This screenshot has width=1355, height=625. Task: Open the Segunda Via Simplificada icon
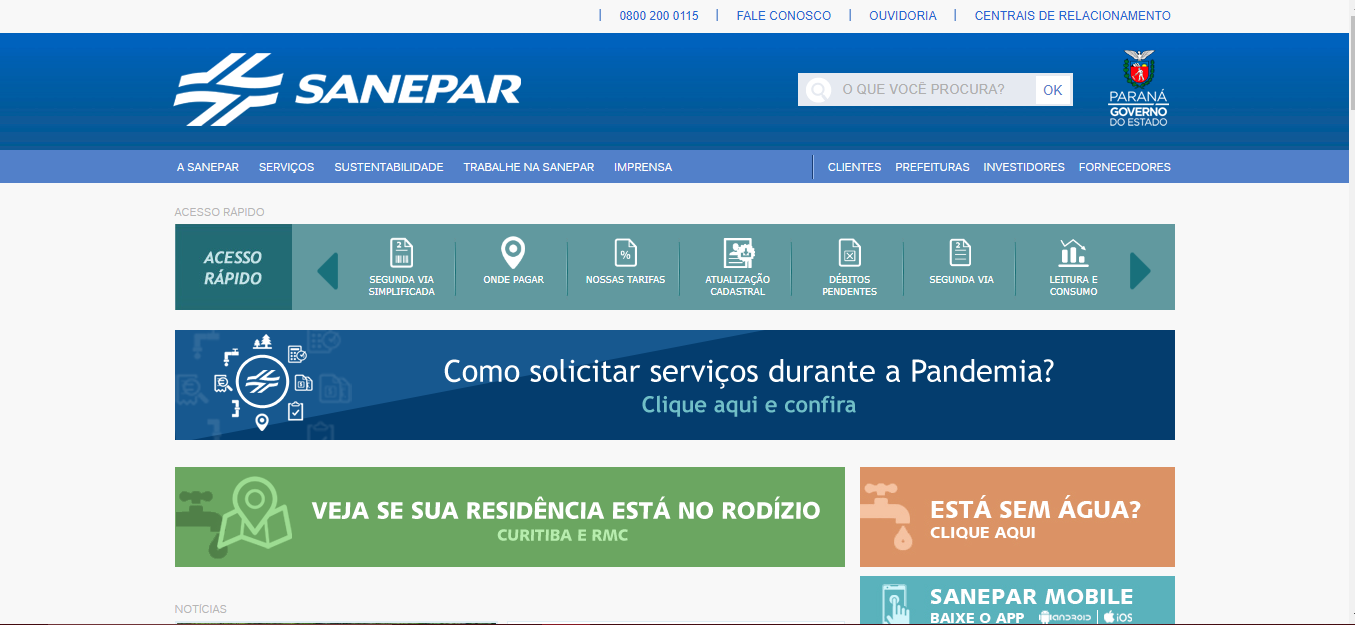tap(401, 252)
